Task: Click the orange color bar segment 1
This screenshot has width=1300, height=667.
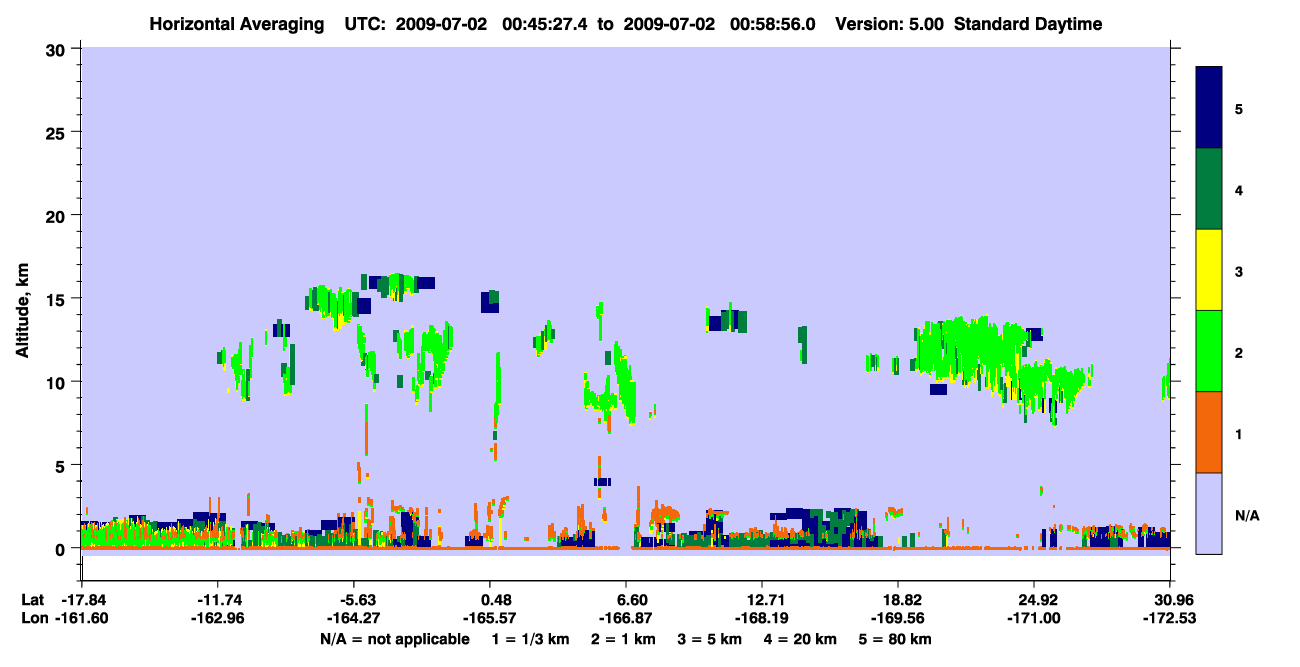Action: (x=1209, y=432)
